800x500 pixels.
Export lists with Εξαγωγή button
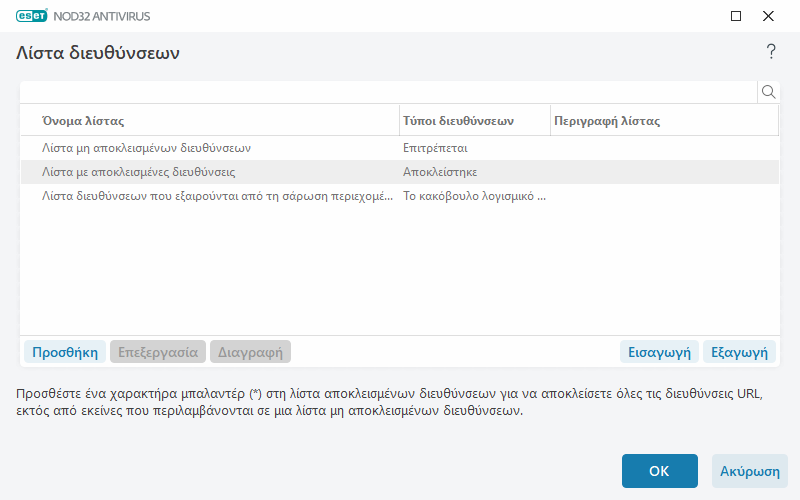tap(739, 352)
